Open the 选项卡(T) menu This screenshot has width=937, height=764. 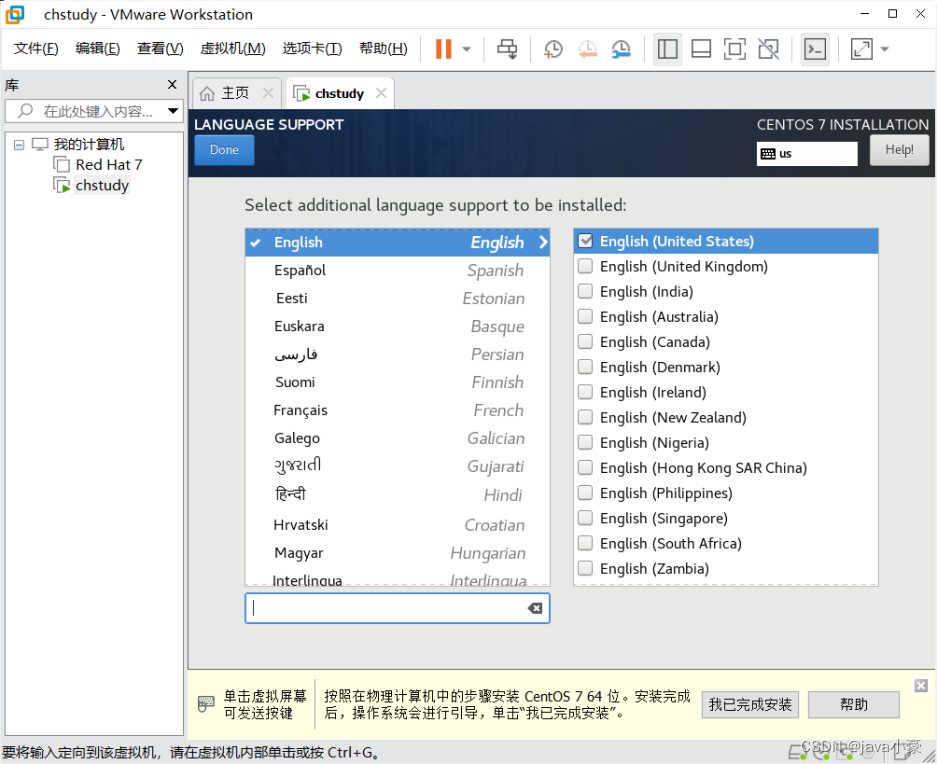pos(312,48)
